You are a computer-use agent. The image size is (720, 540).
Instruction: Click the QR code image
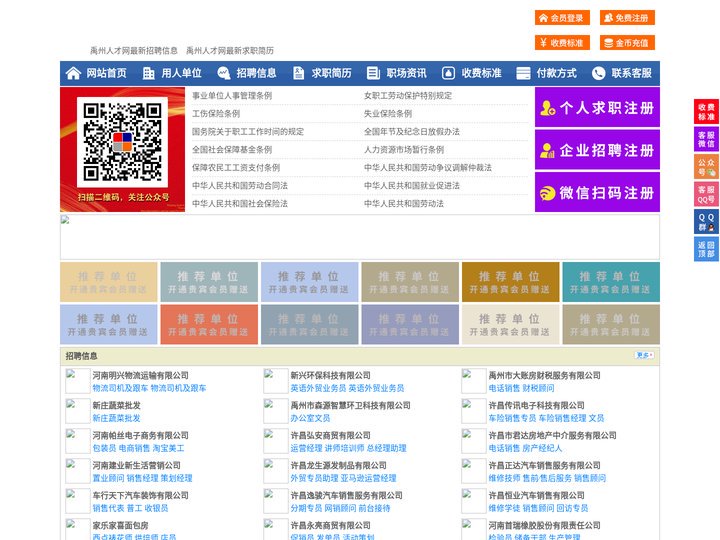point(122,142)
